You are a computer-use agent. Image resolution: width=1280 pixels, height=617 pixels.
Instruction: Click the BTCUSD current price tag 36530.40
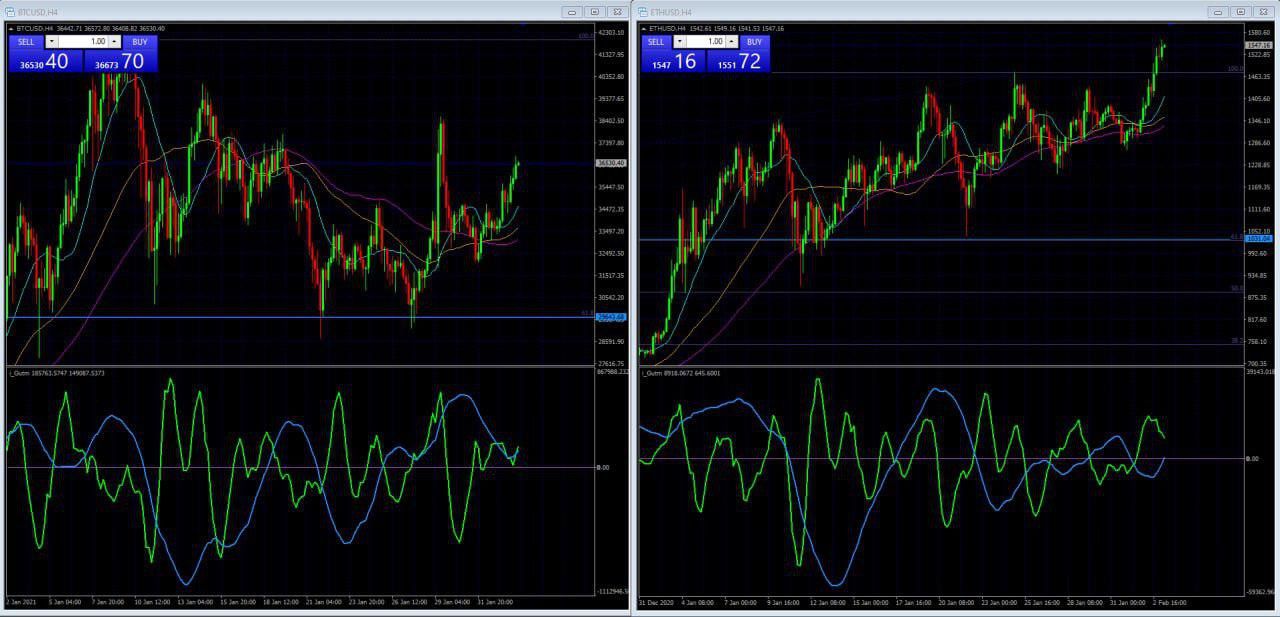click(611, 163)
